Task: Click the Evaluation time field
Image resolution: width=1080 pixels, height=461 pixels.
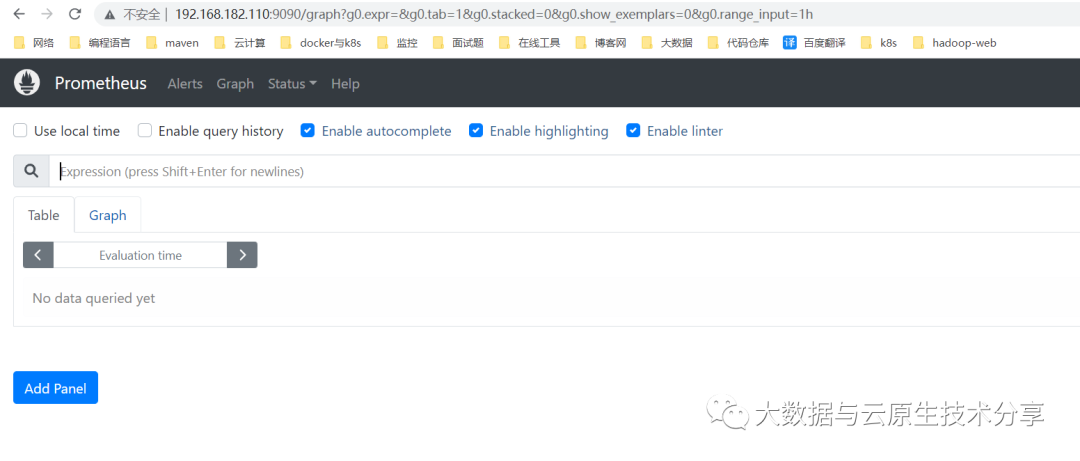Action: (x=141, y=255)
